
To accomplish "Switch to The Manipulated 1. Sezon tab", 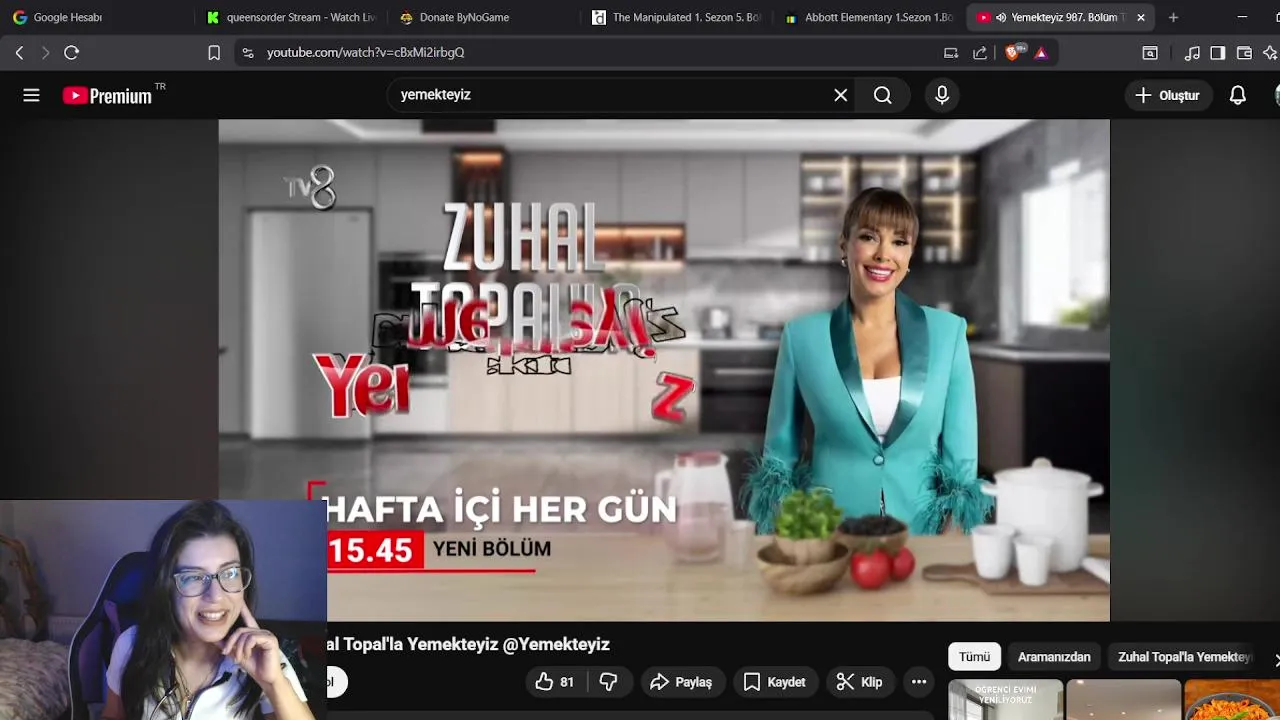I will pyautogui.click(x=676, y=17).
